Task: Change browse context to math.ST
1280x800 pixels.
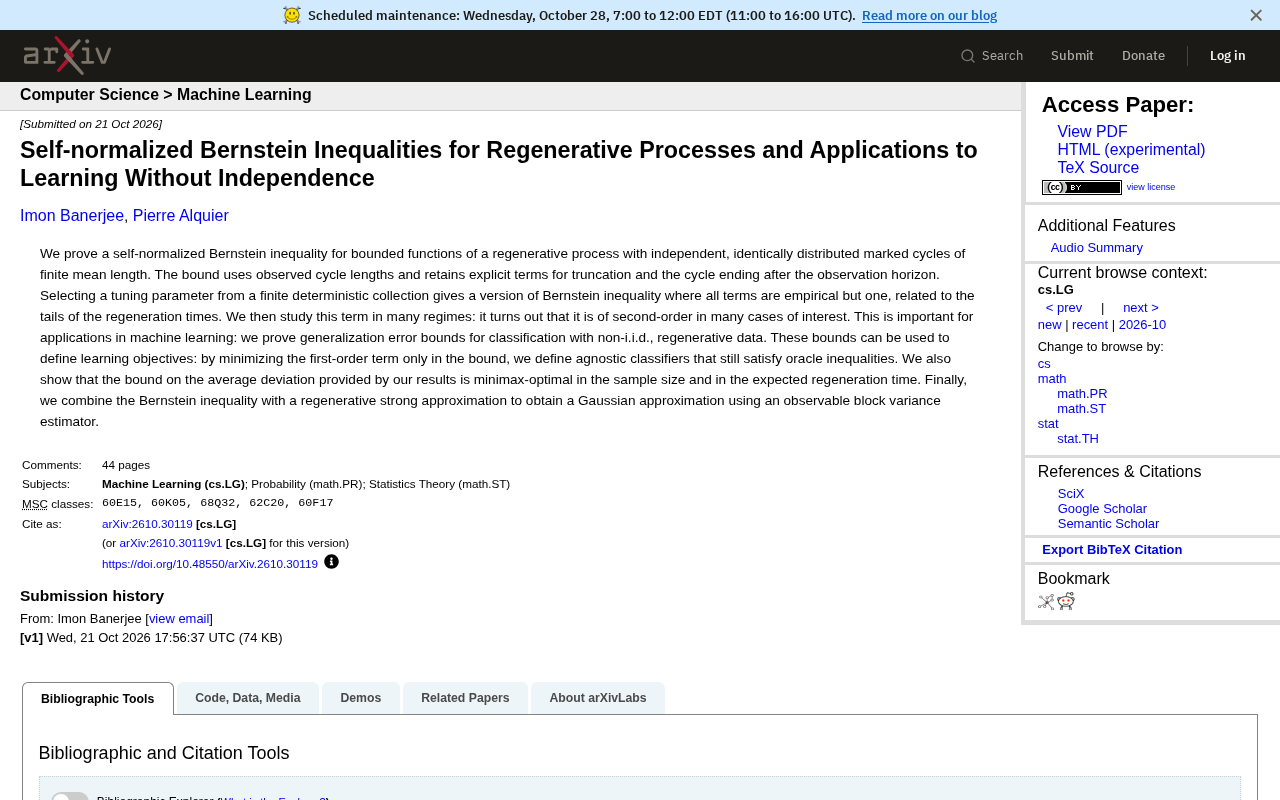Action: click(1081, 409)
